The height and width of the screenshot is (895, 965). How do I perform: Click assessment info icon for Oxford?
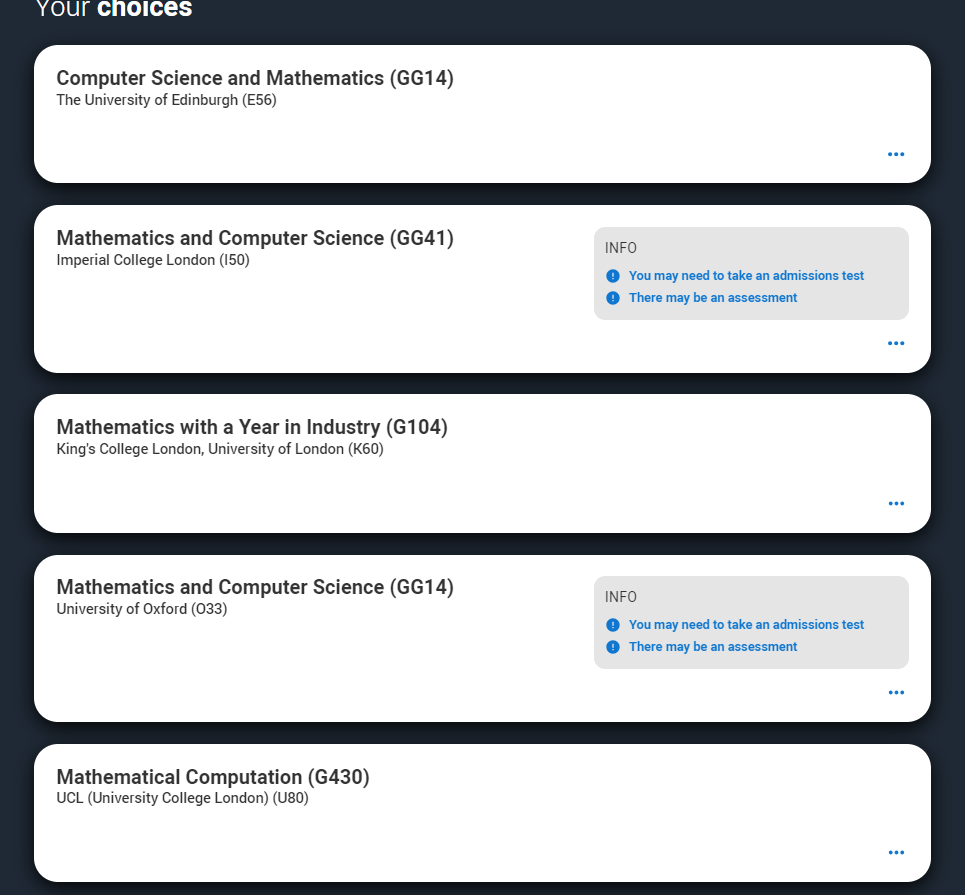tap(613, 647)
